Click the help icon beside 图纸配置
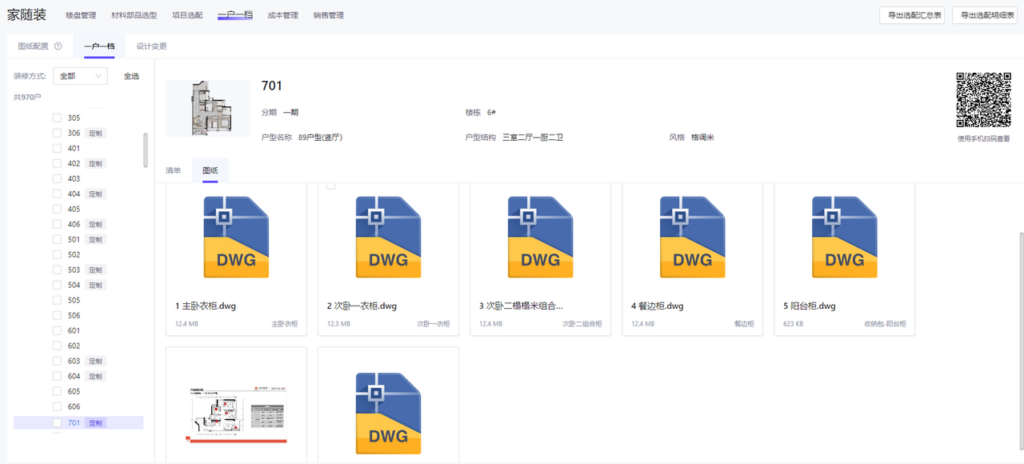 click(58, 47)
